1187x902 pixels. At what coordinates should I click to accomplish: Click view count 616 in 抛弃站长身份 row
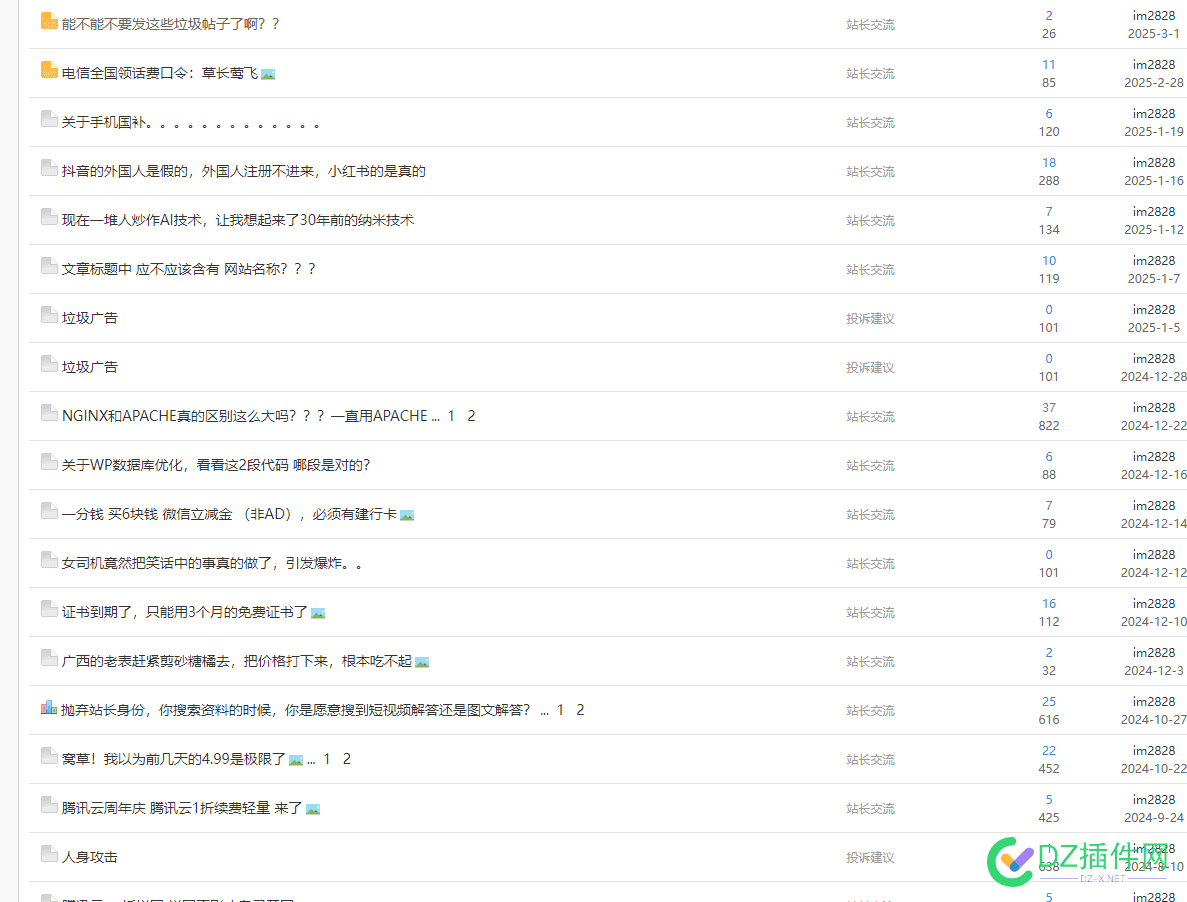[x=1048, y=720]
